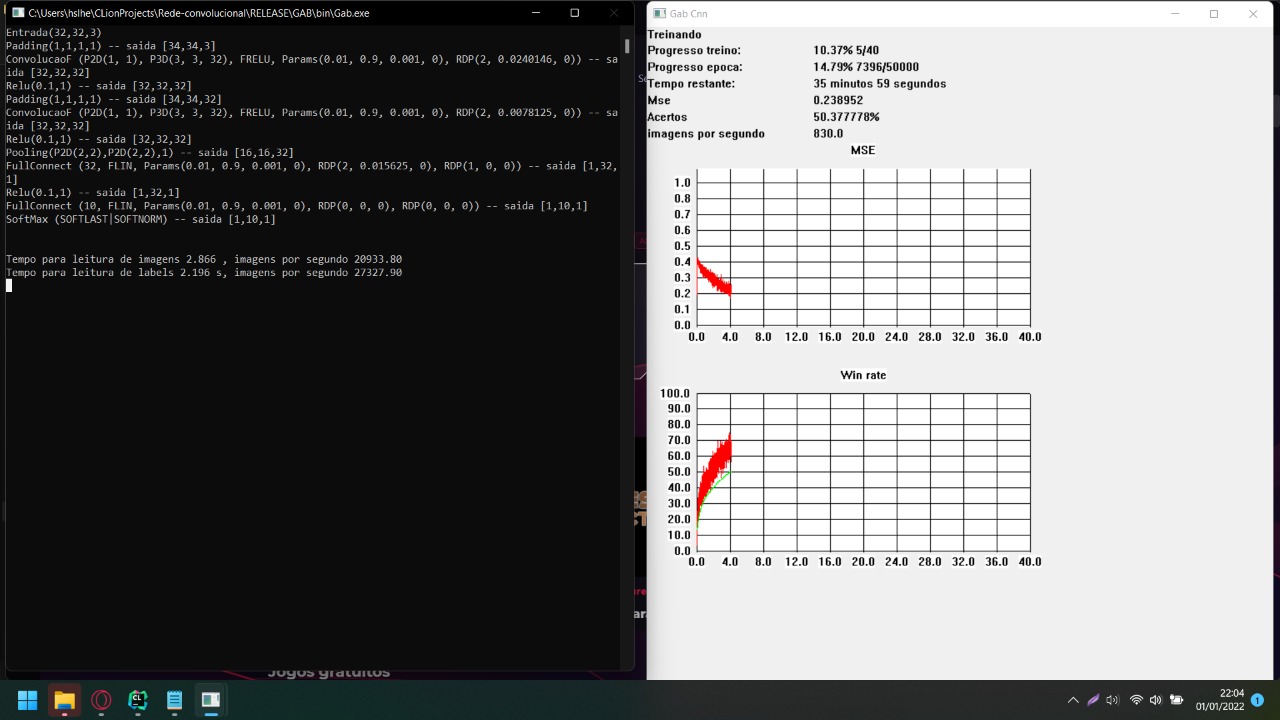
Task: Click the 'Win rate' chart title
Action: 863,375
